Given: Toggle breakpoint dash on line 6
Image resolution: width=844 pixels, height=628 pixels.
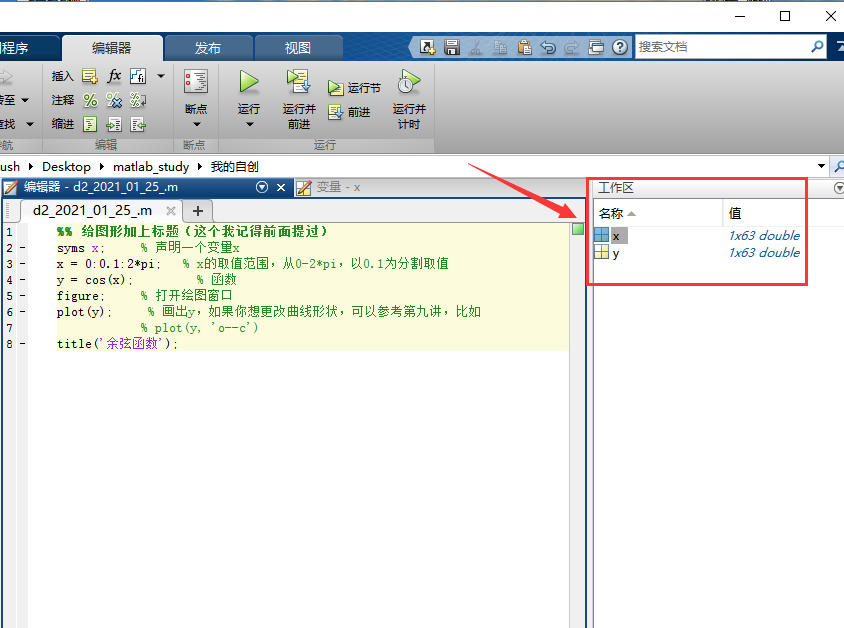Looking at the screenshot, I should (x=23, y=312).
